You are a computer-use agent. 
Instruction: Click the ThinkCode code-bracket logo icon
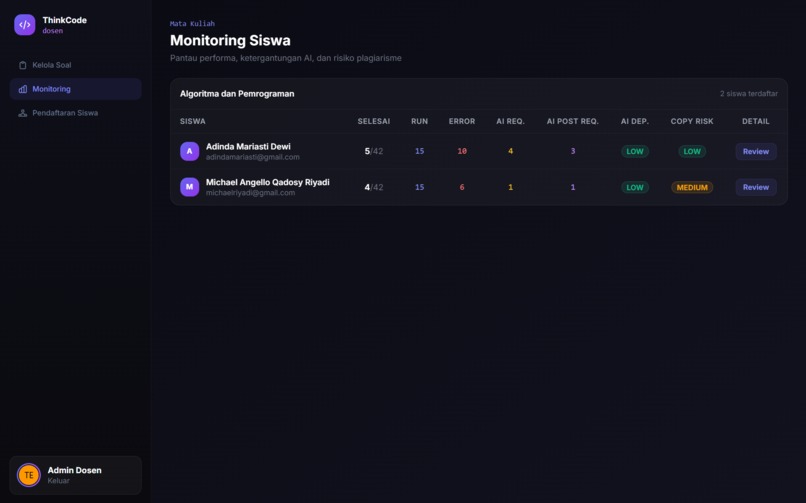[x=25, y=25]
